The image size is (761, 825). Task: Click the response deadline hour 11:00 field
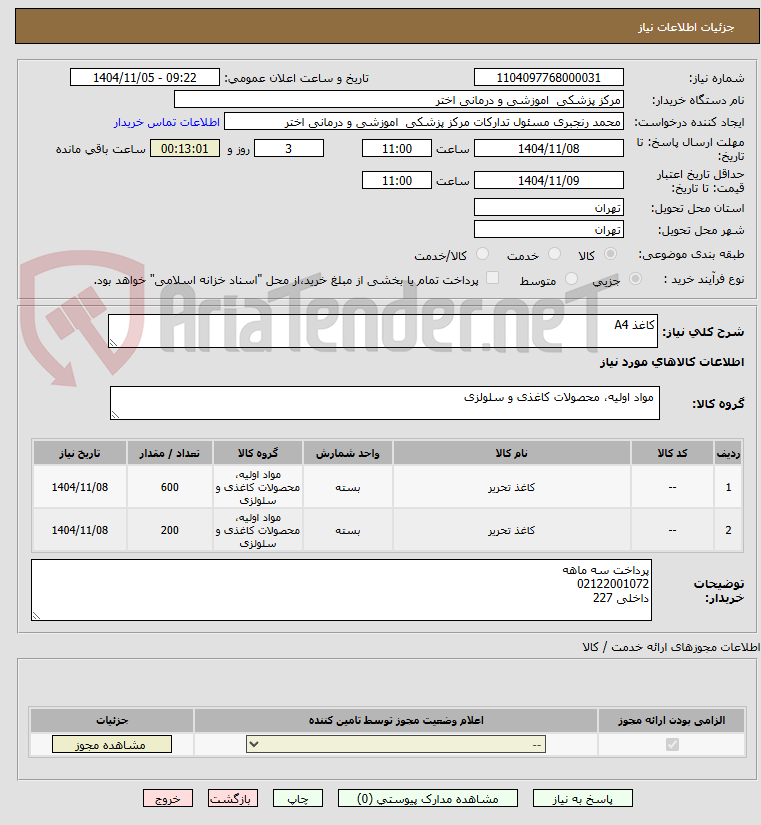(x=397, y=148)
